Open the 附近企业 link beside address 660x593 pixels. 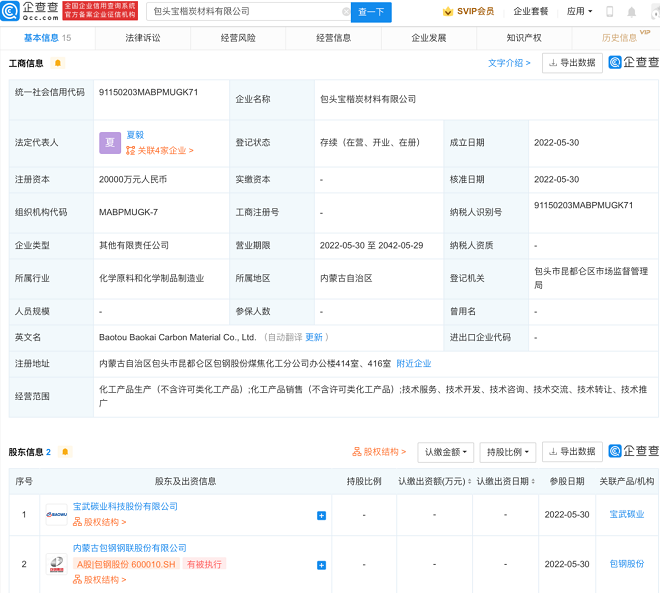tap(413, 363)
